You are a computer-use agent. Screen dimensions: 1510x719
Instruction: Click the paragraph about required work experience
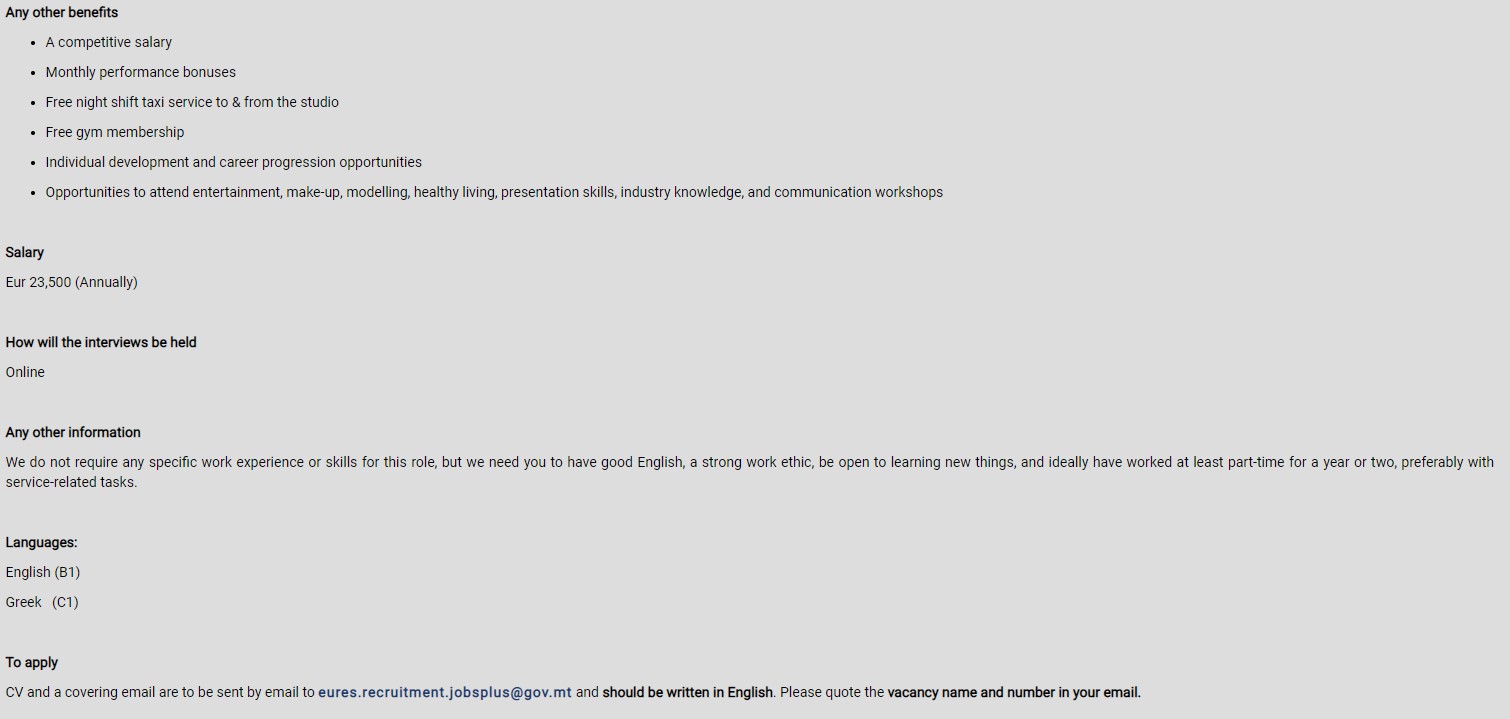pos(750,472)
